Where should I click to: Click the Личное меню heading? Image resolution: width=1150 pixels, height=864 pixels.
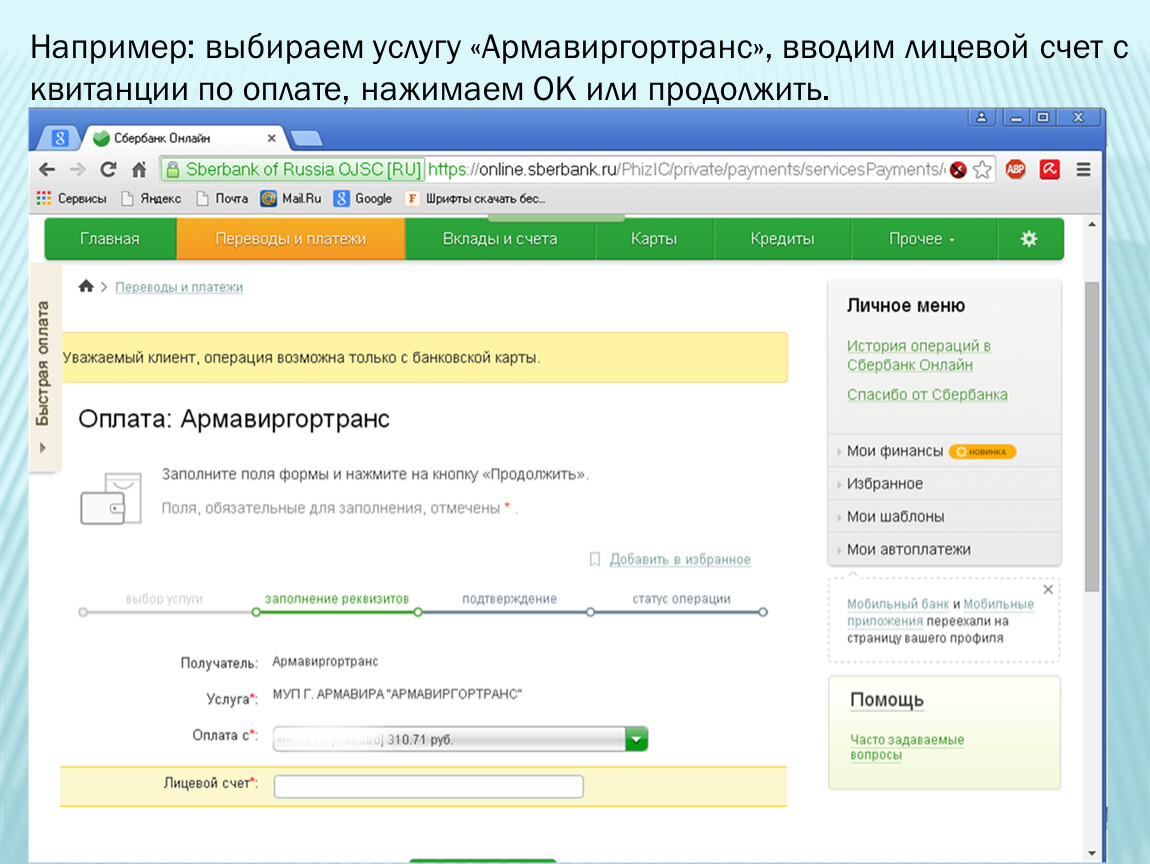click(906, 306)
